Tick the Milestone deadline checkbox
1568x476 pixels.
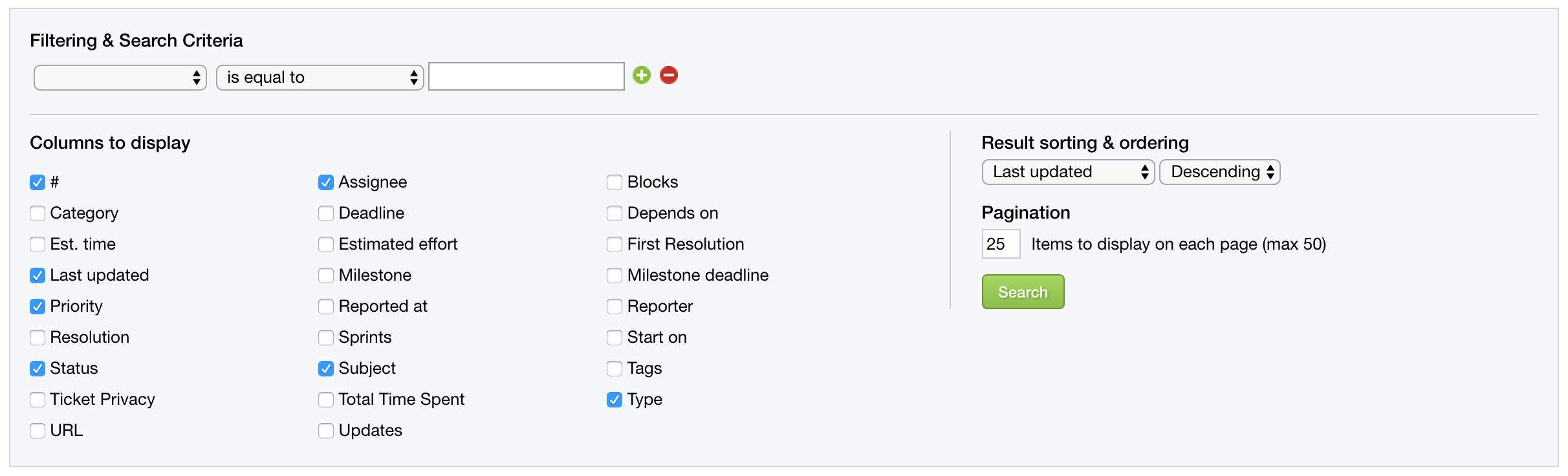[x=615, y=276]
